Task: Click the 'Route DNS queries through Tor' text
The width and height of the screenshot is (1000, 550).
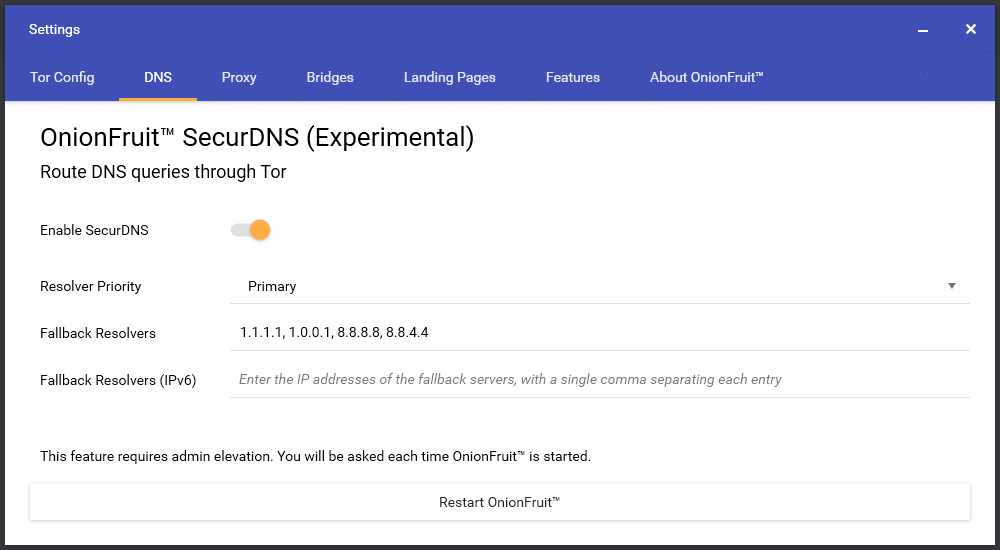Action: (x=163, y=172)
